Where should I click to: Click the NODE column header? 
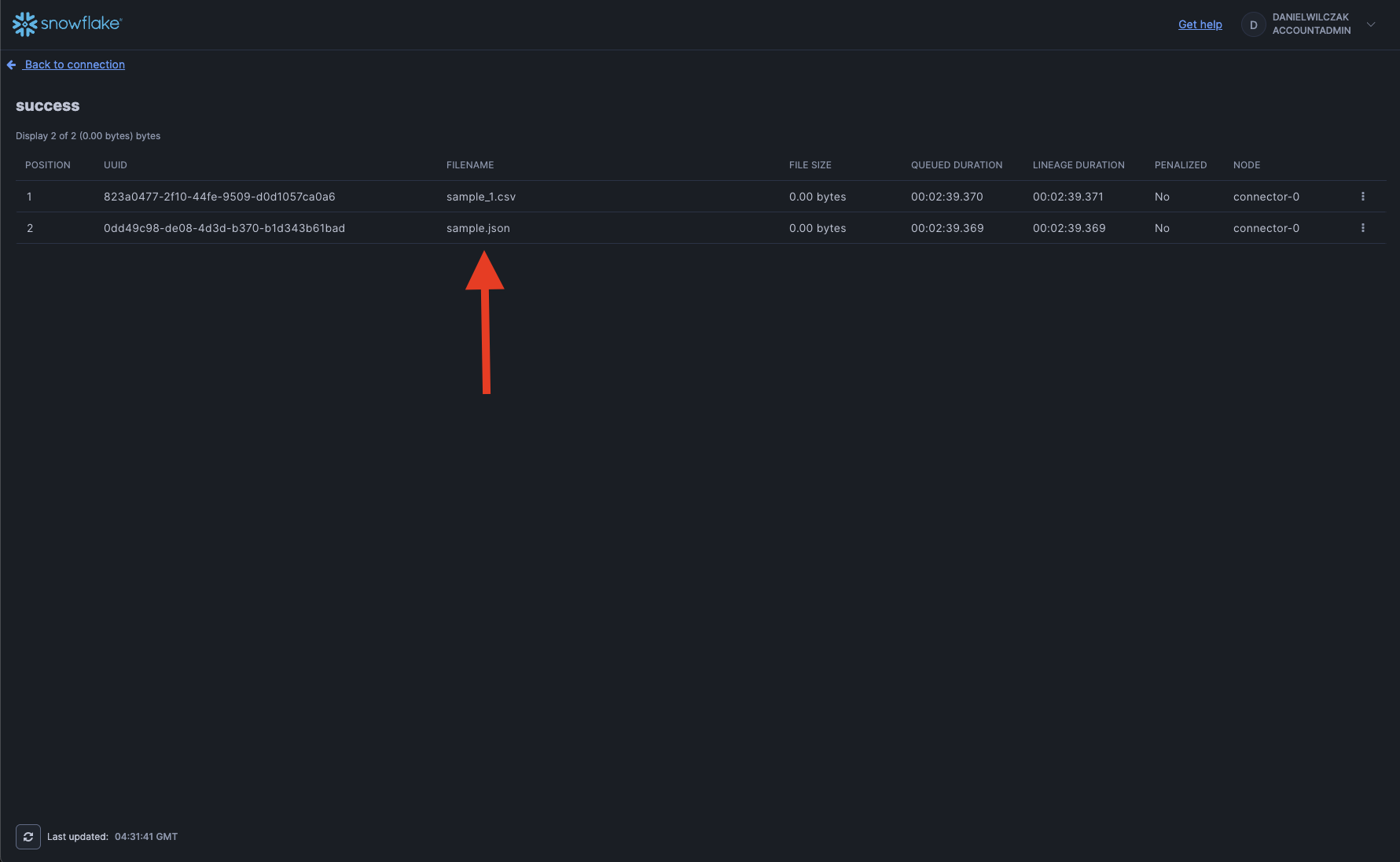(x=1246, y=165)
